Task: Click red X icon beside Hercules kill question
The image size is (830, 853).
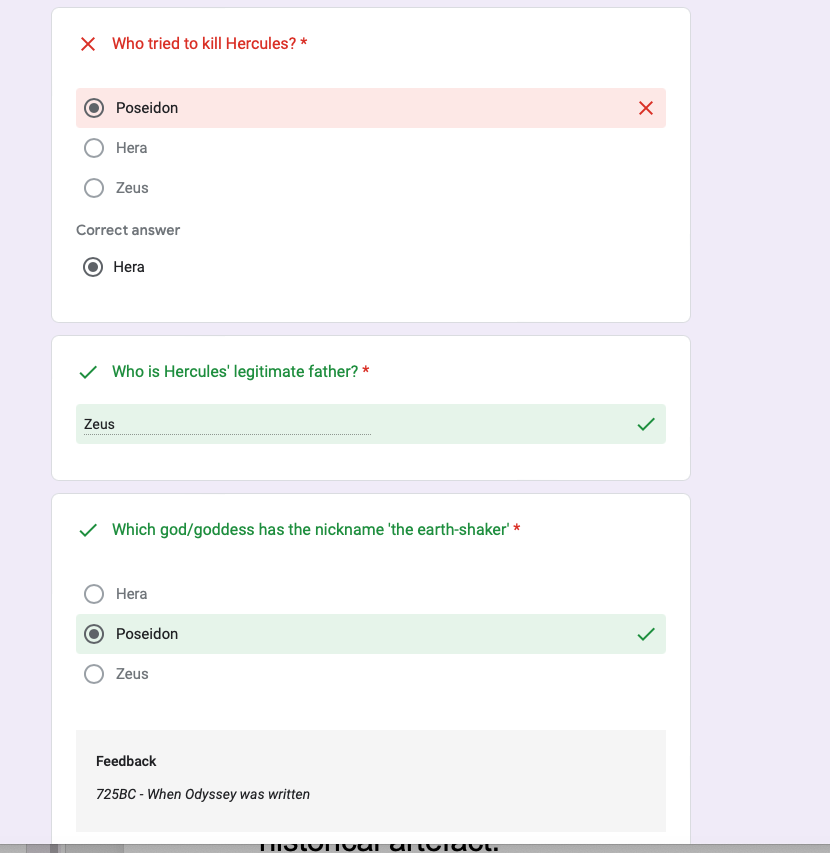Action: [x=88, y=44]
